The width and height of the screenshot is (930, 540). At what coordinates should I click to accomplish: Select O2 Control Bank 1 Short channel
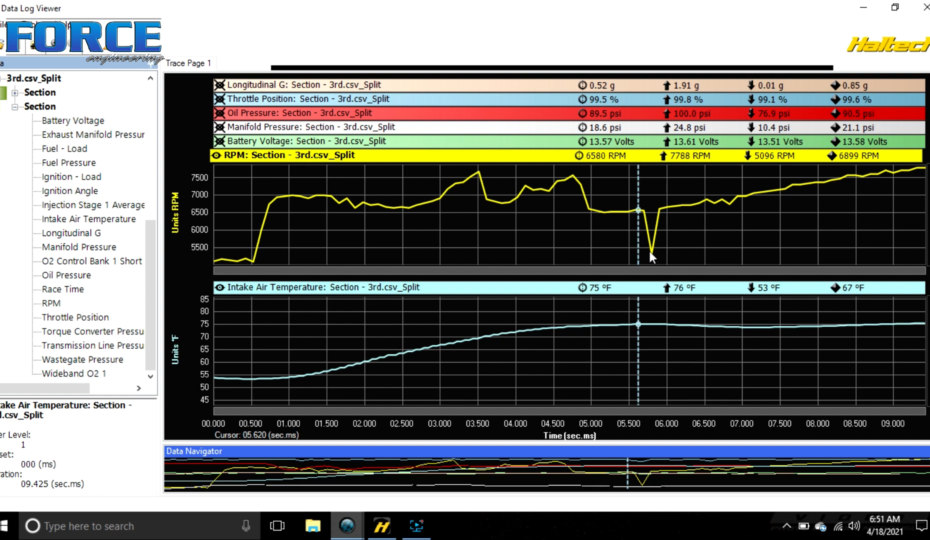92,261
